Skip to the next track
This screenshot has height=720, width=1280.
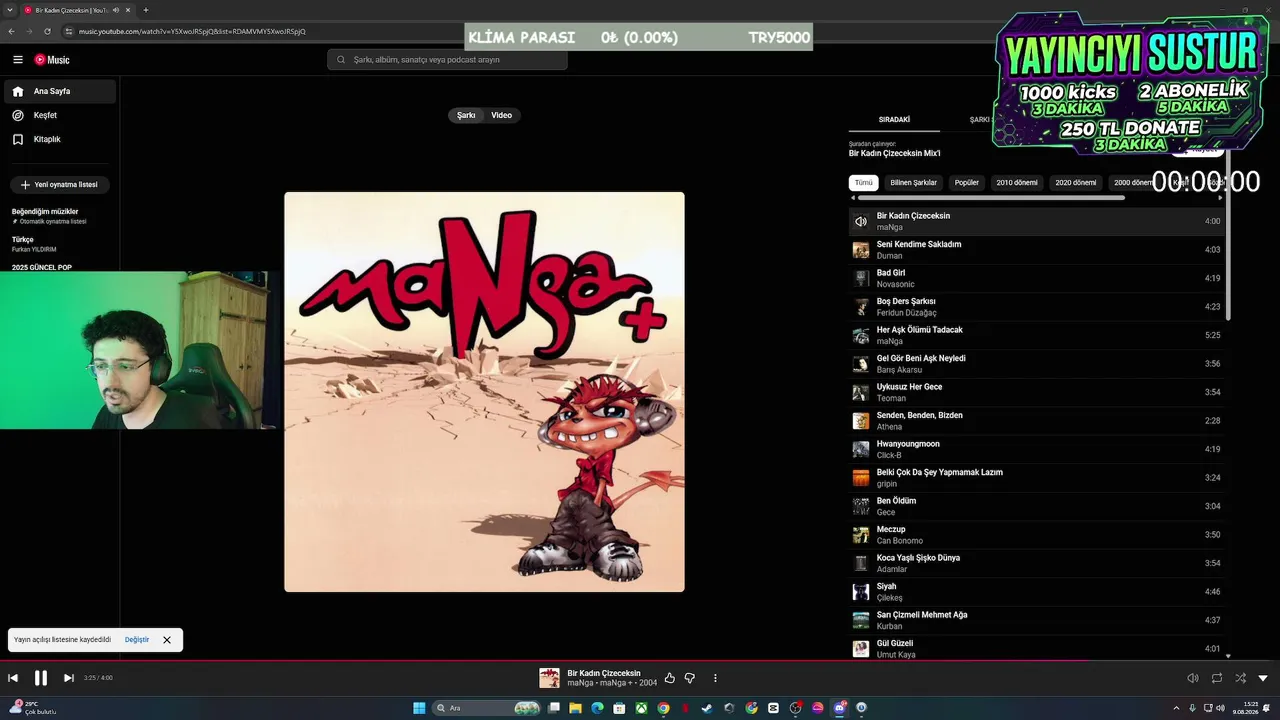tap(68, 678)
